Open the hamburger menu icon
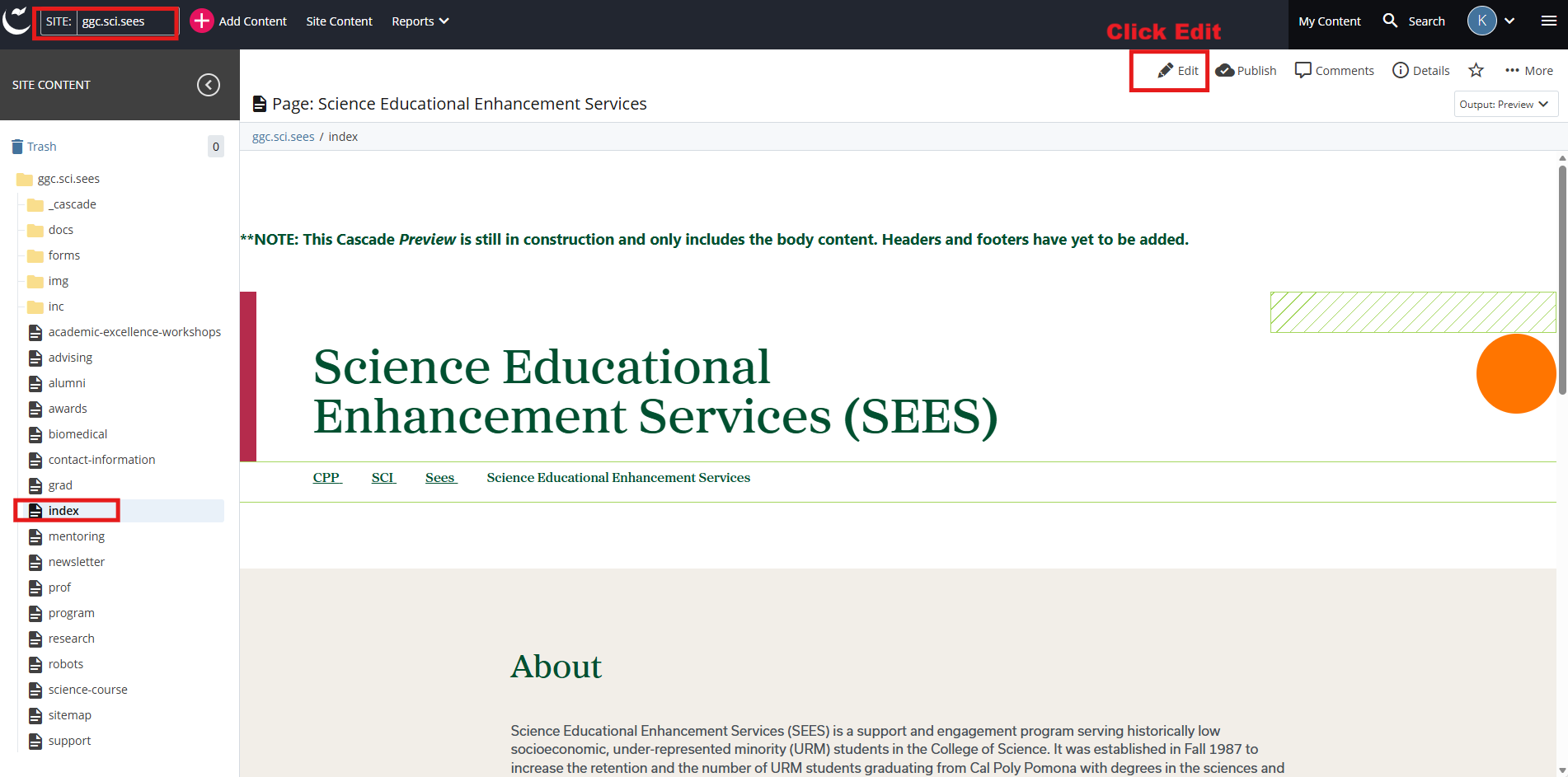The image size is (1568, 777). pyautogui.click(x=1548, y=21)
